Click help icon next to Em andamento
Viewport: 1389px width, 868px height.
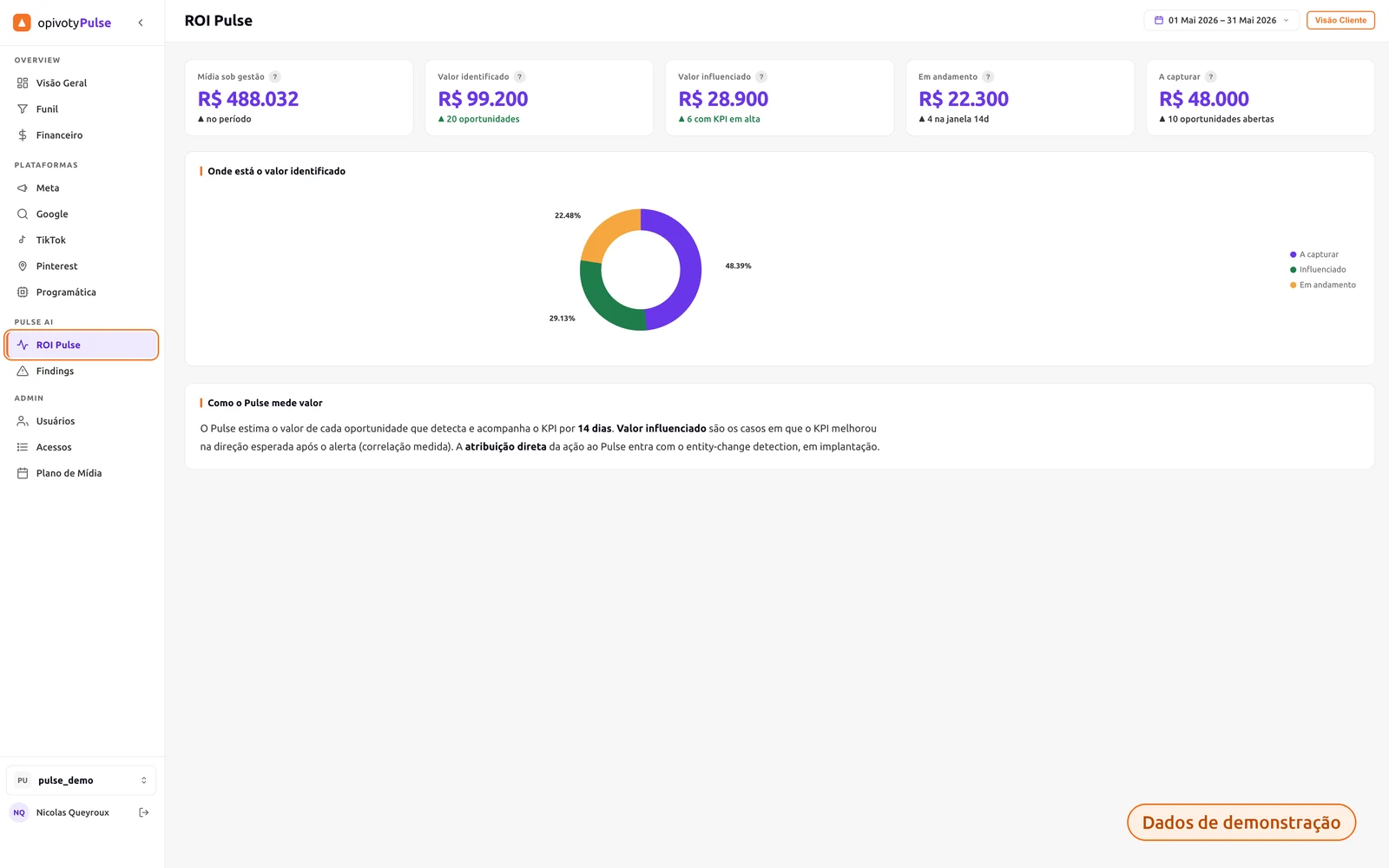[988, 77]
